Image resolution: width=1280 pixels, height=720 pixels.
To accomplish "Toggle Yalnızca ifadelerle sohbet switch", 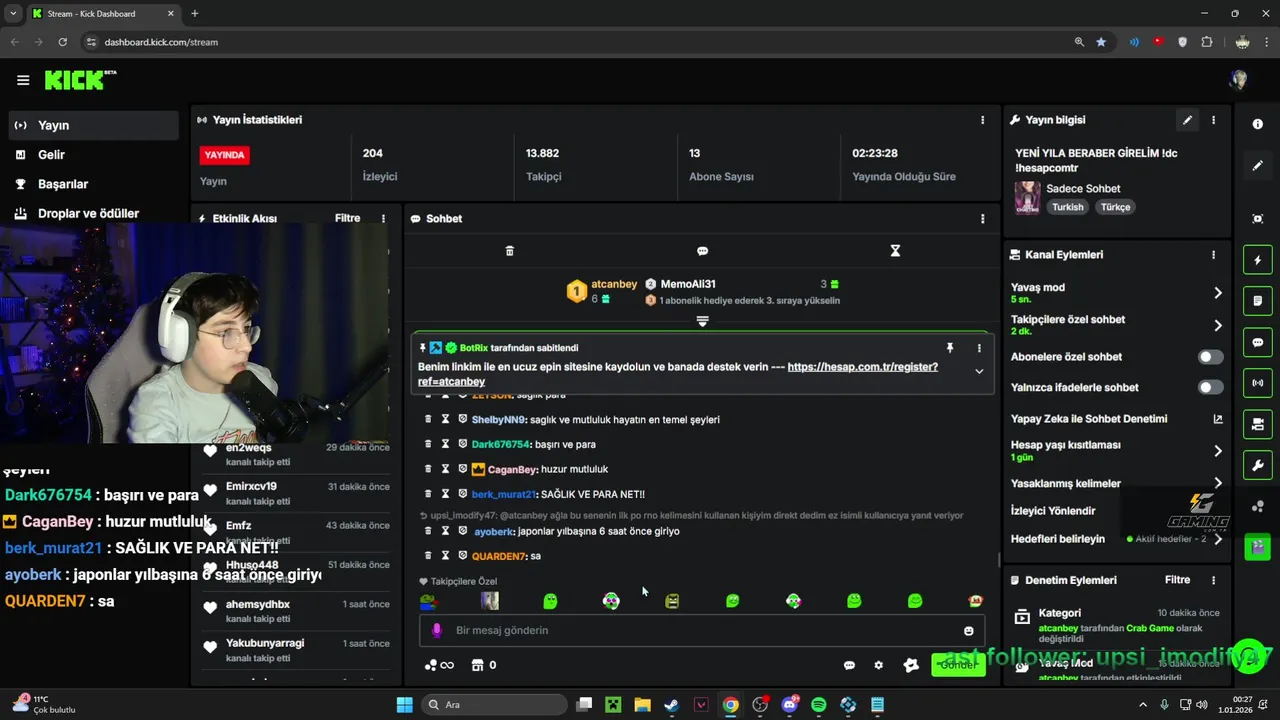I will point(1210,387).
